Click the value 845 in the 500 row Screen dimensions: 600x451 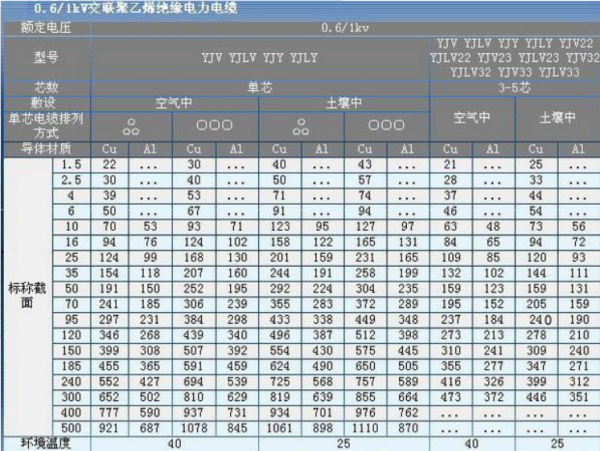[237, 428]
